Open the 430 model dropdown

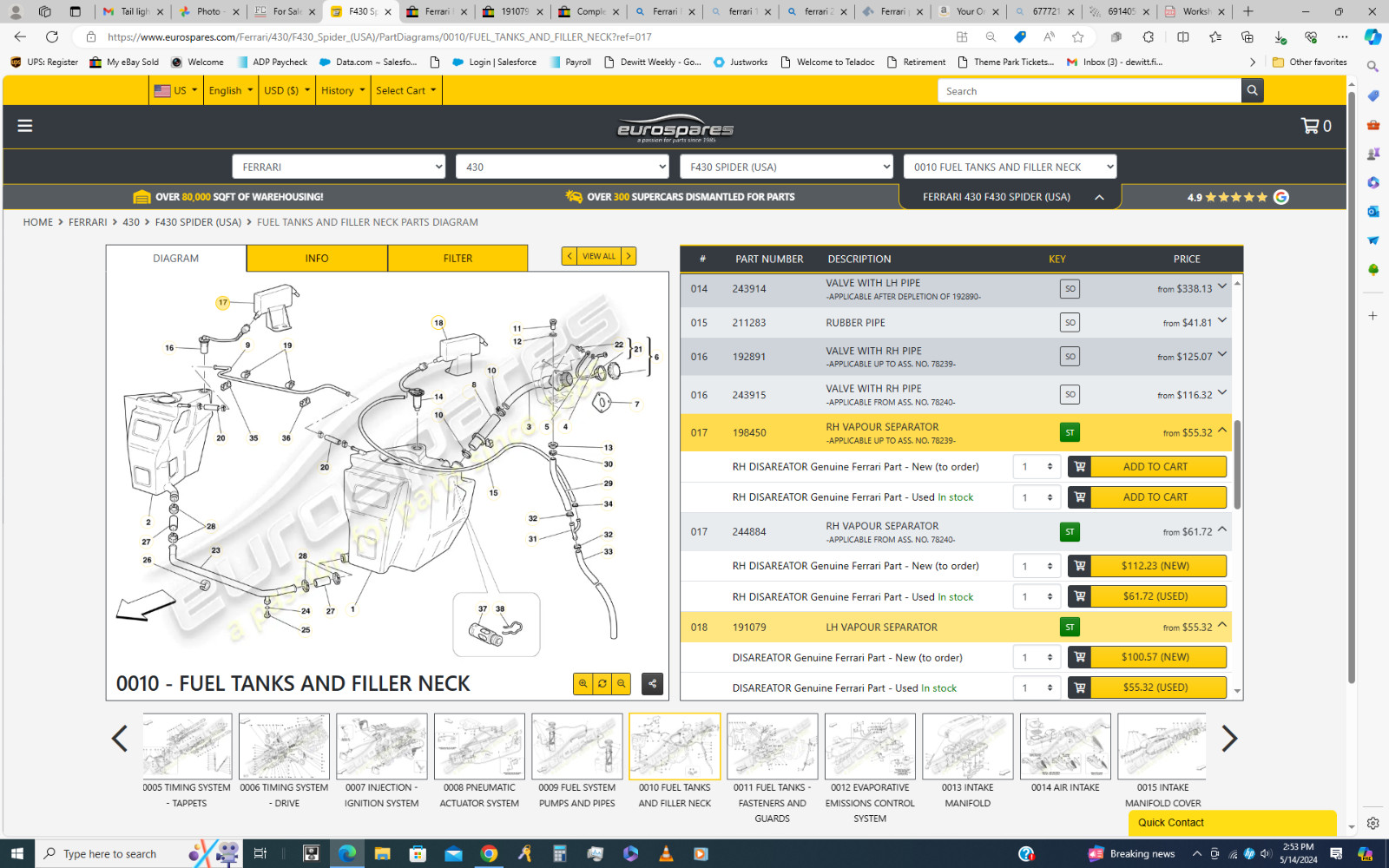pyautogui.click(x=563, y=167)
